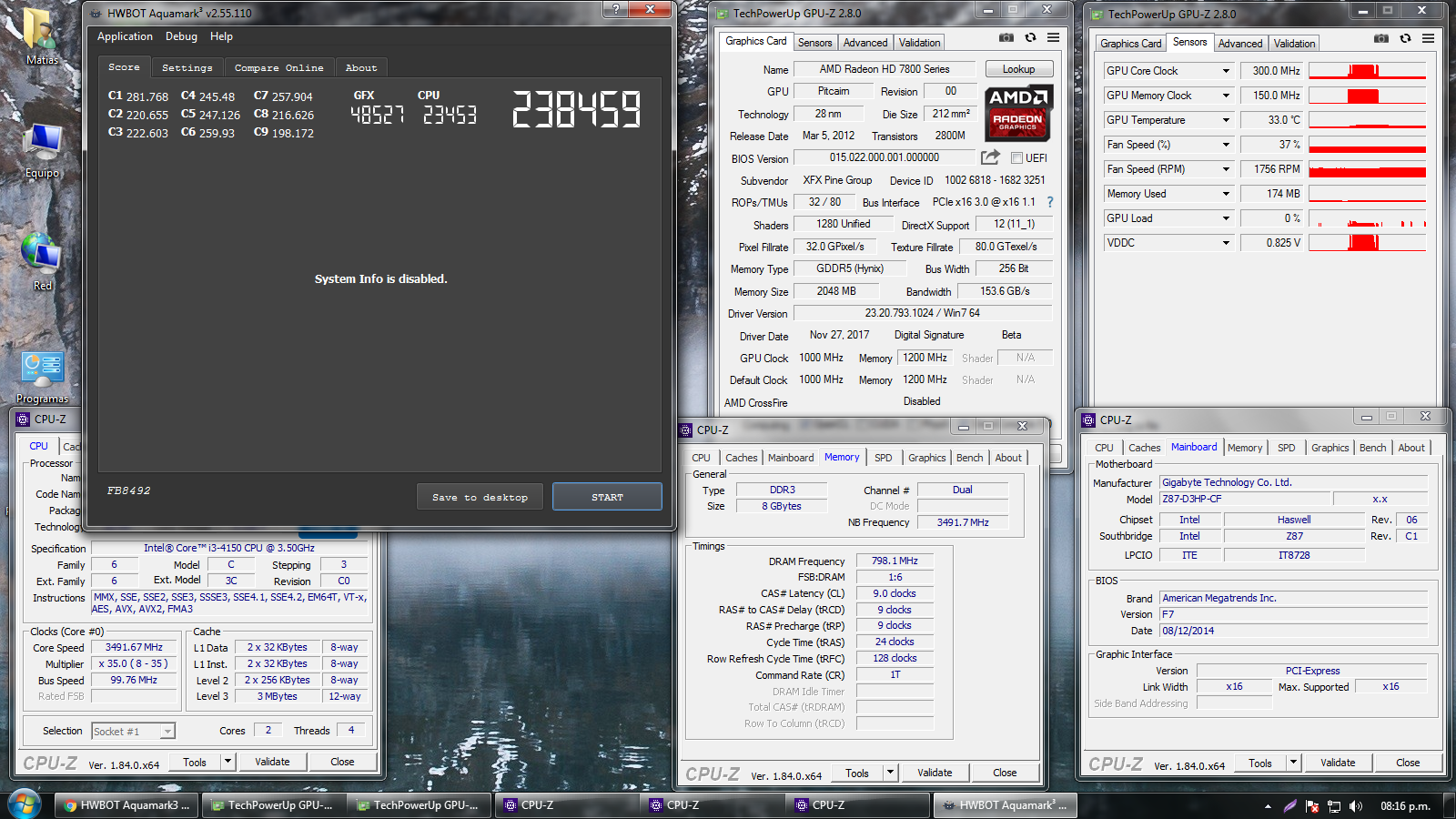Click refresh icon in GPU-Z Graphics Card window
This screenshot has width=1456, height=819.
coord(1030,38)
